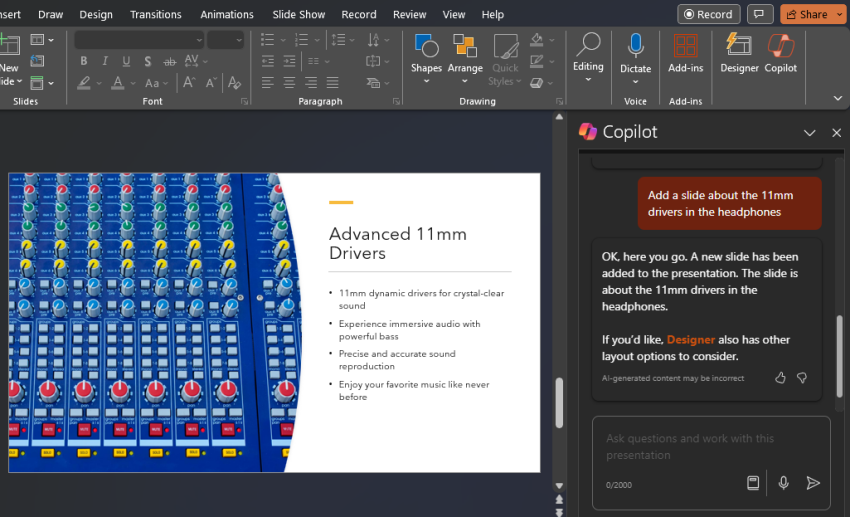Open Text Direction options
The width and height of the screenshot is (850, 517).
point(378,40)
